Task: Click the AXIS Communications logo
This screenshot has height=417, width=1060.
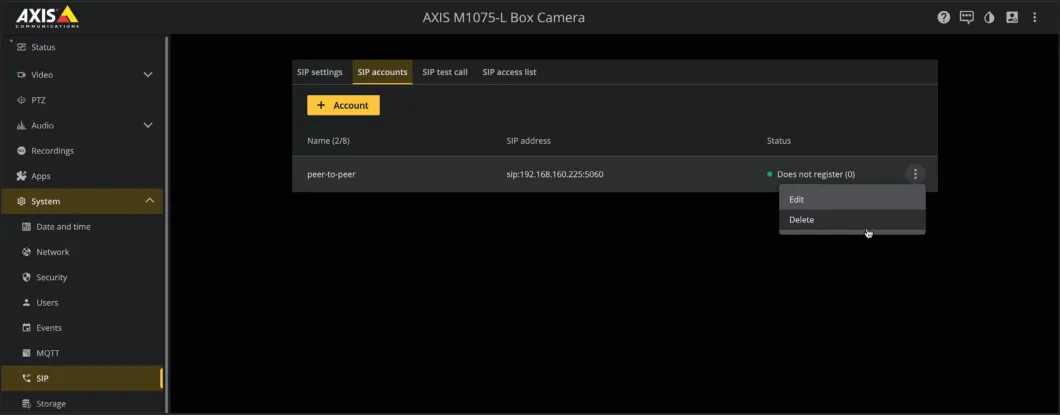Action: pos(47,17)
